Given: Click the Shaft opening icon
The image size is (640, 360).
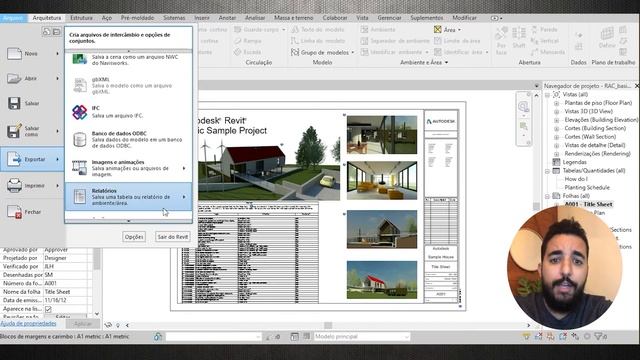Looking at the screenshot, I should (519, 33).
